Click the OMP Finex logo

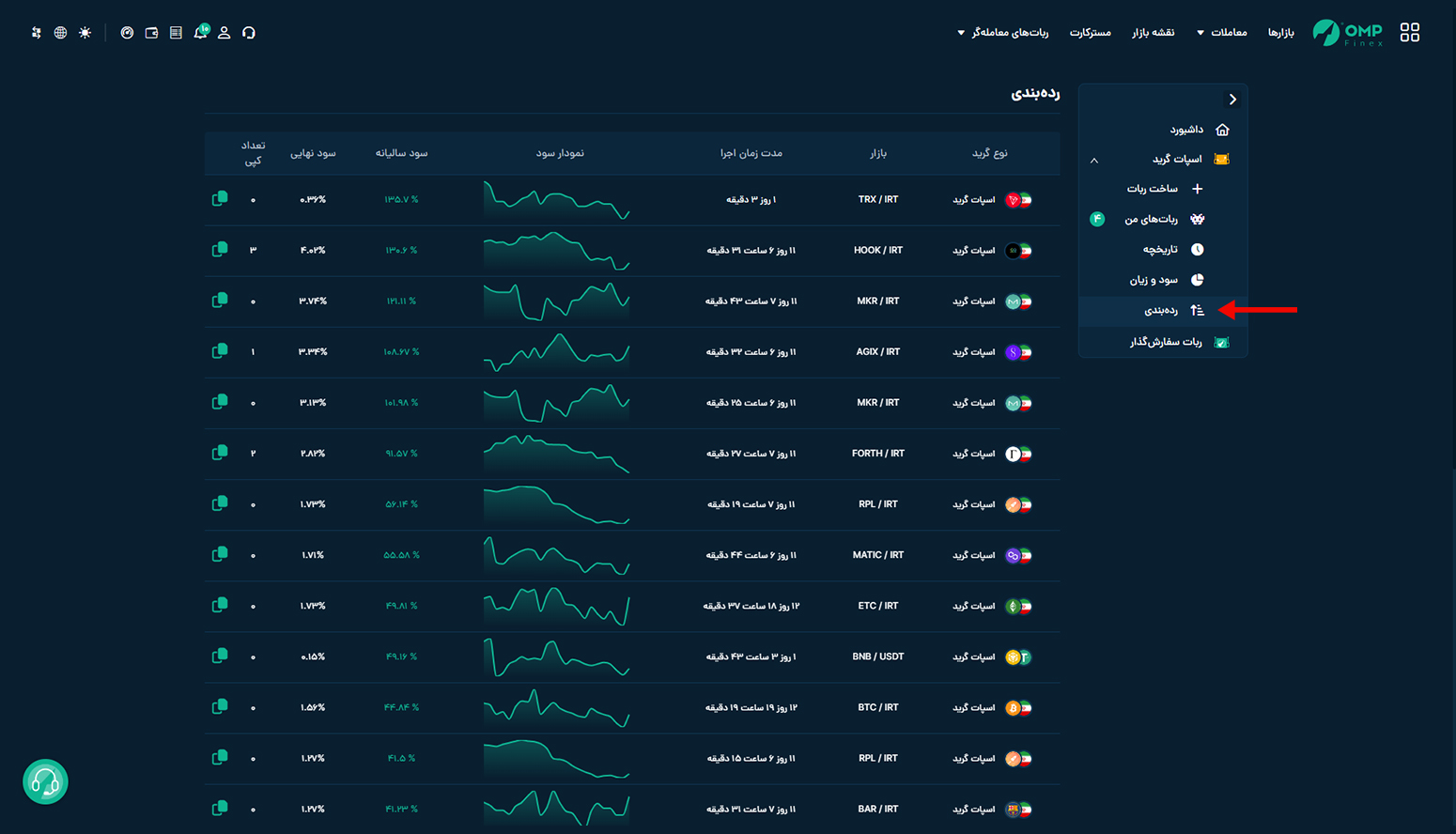pos(1348,33)
